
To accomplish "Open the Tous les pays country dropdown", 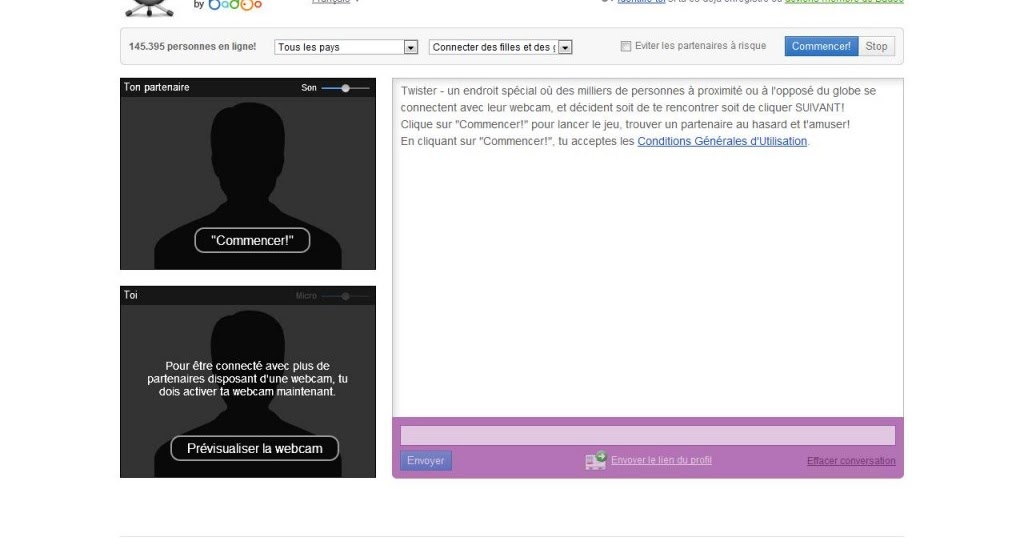I will point(346,47).
